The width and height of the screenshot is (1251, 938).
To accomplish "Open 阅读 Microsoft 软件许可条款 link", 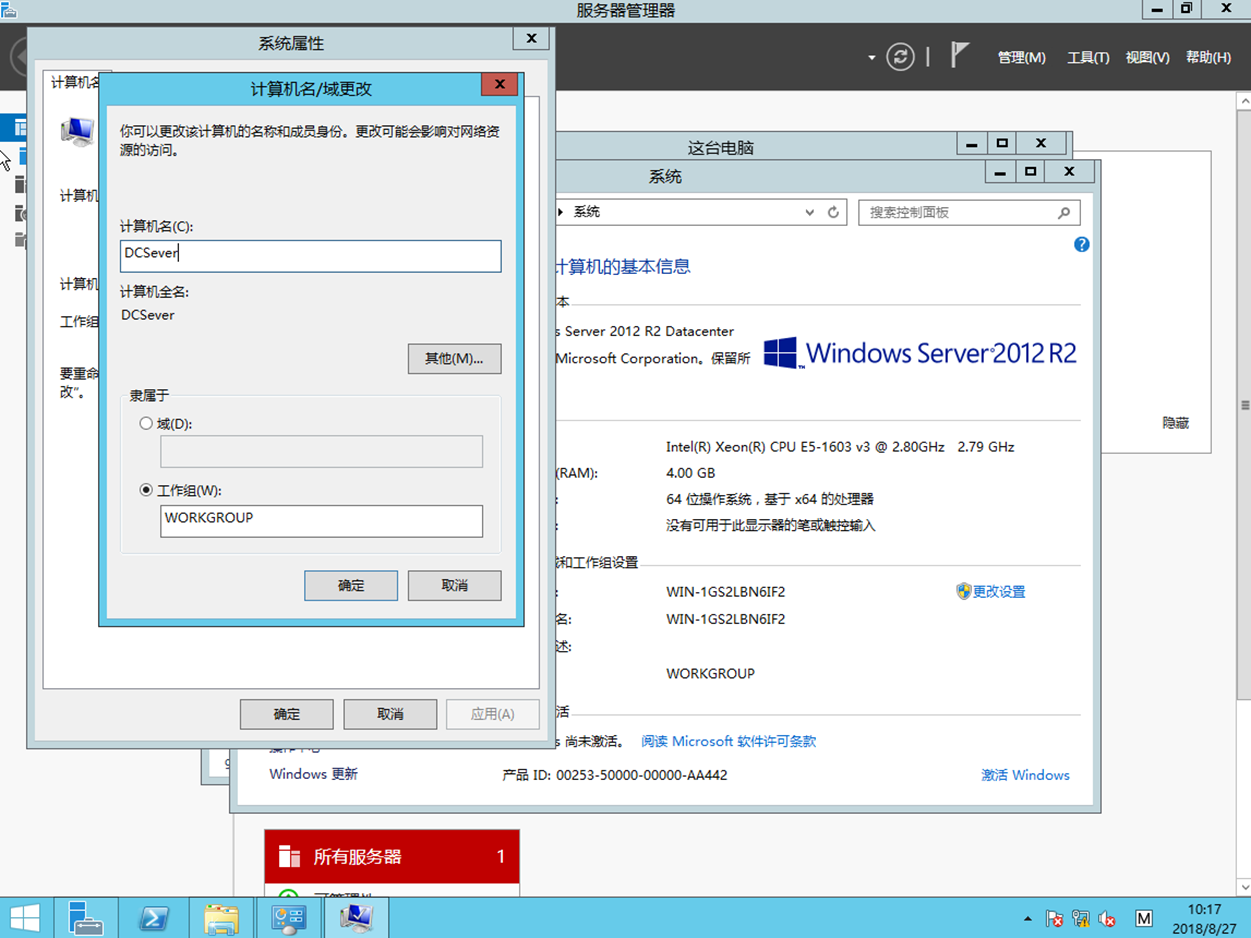I will click(728, 742).
